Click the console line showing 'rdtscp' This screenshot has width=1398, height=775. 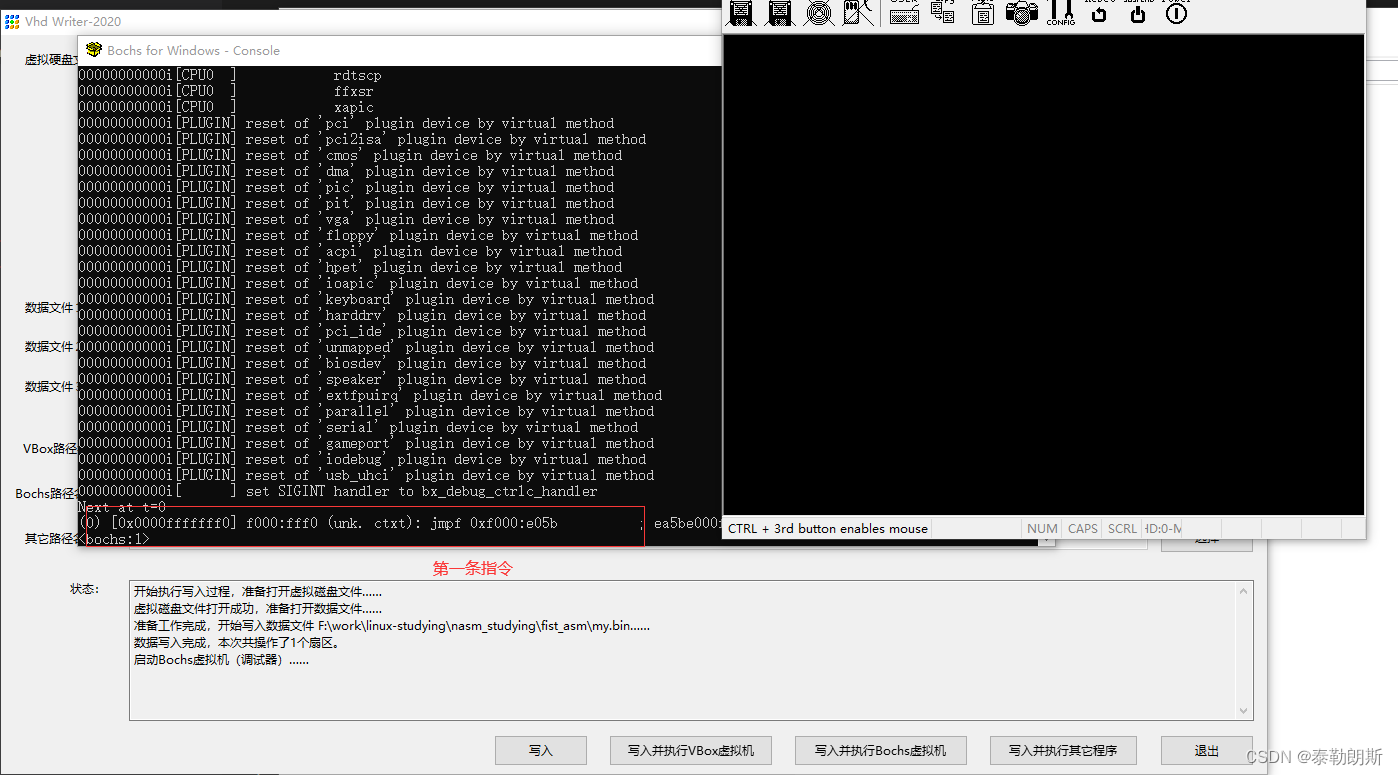pyautogui.click(x=230, y=75)
